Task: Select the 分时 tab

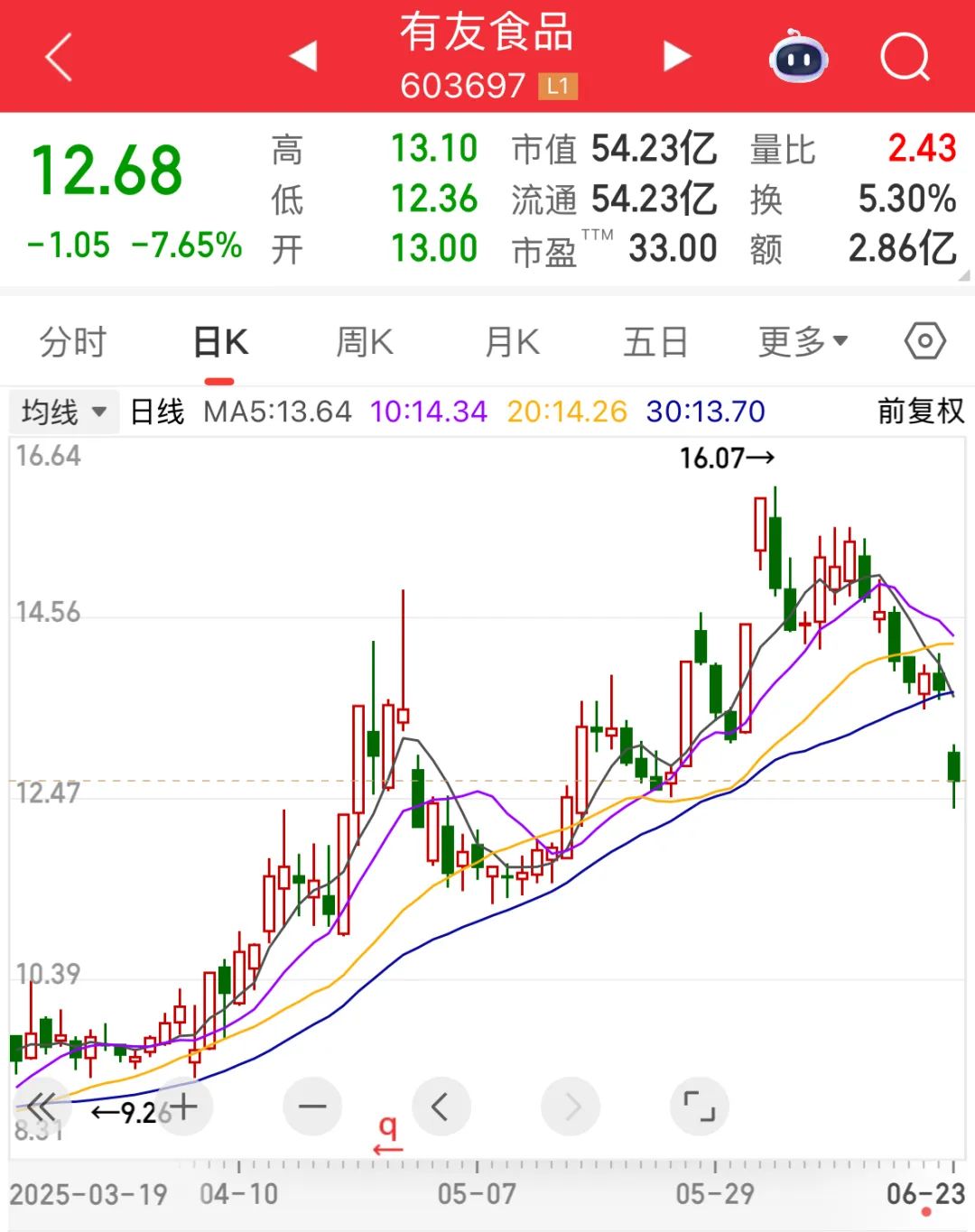Action: coord(73,342)
